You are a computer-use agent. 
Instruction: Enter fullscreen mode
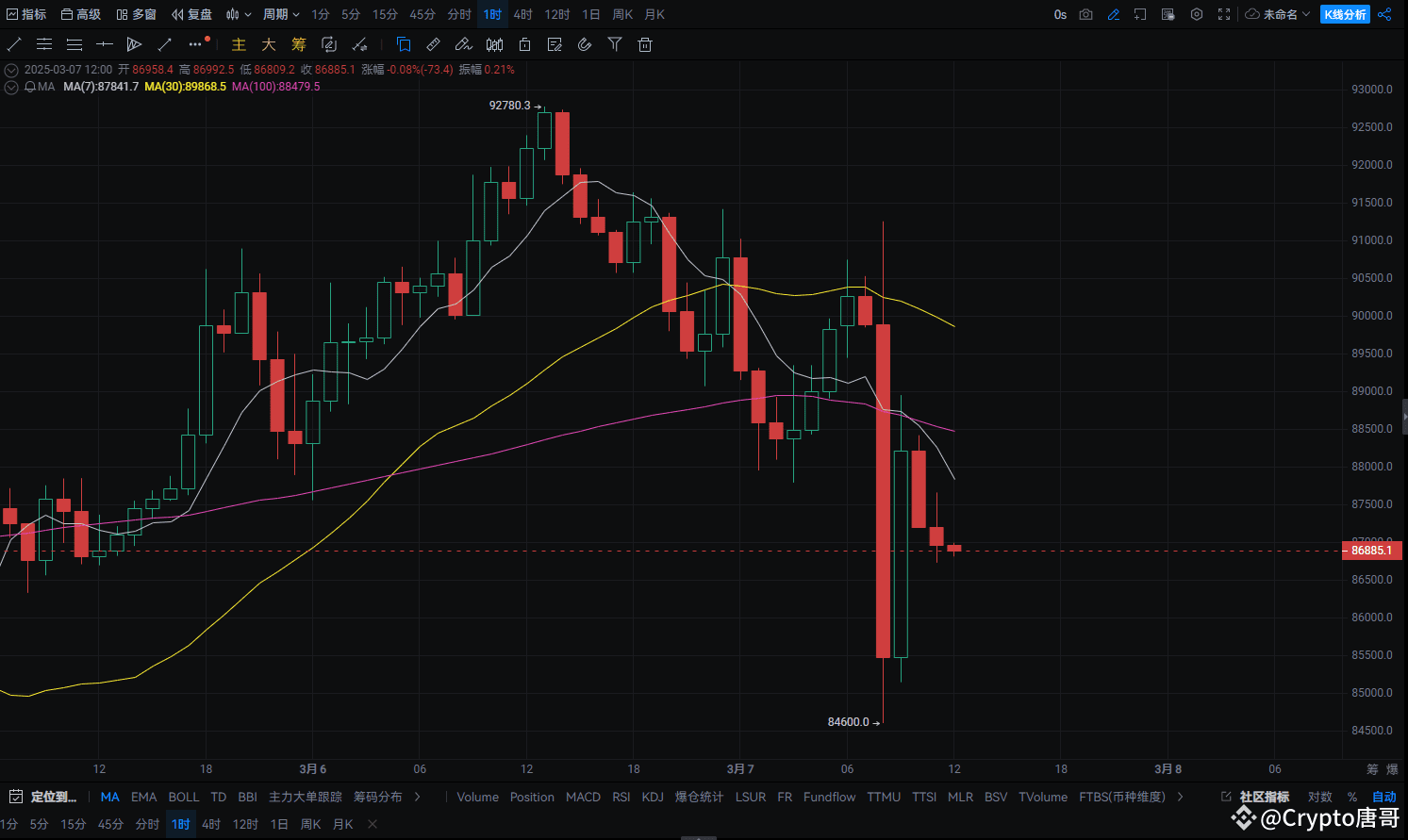click(1224, 14)
